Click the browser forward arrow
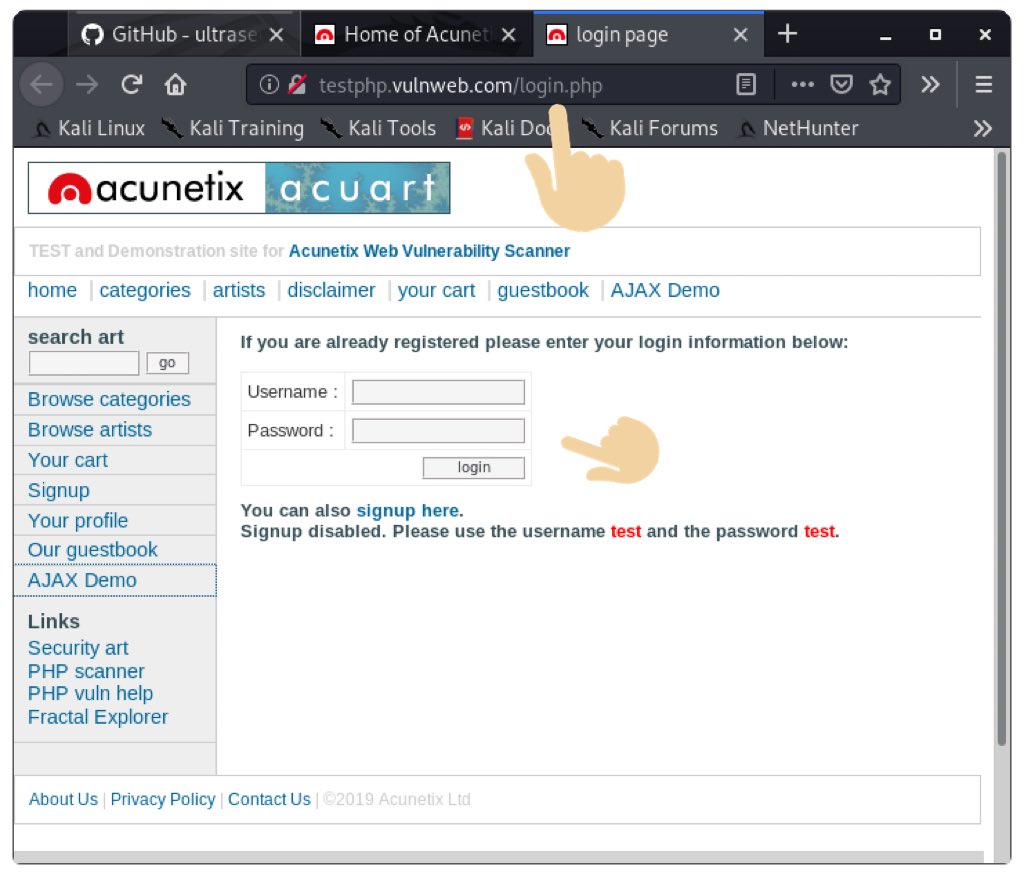The image size is (1024, 877). coord(87,84)
